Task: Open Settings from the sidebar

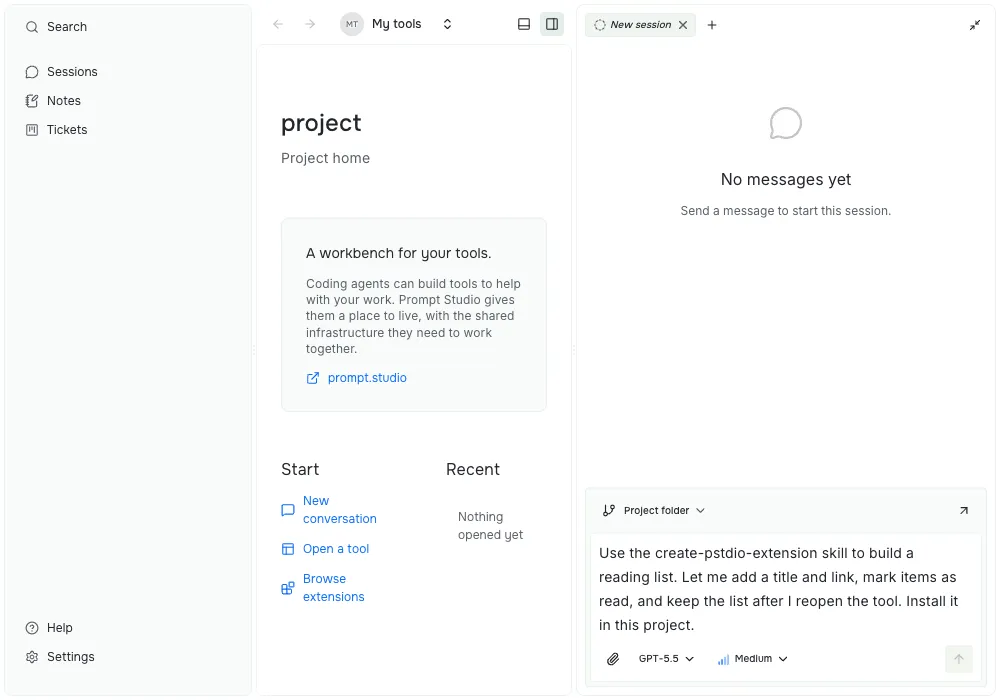Action: pos(60,657)
